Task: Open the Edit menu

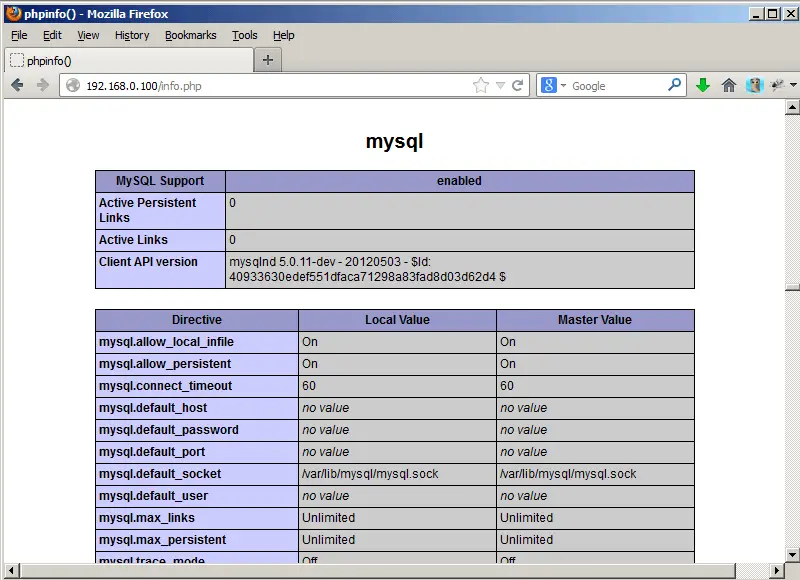Action: [x=52, y=35]
